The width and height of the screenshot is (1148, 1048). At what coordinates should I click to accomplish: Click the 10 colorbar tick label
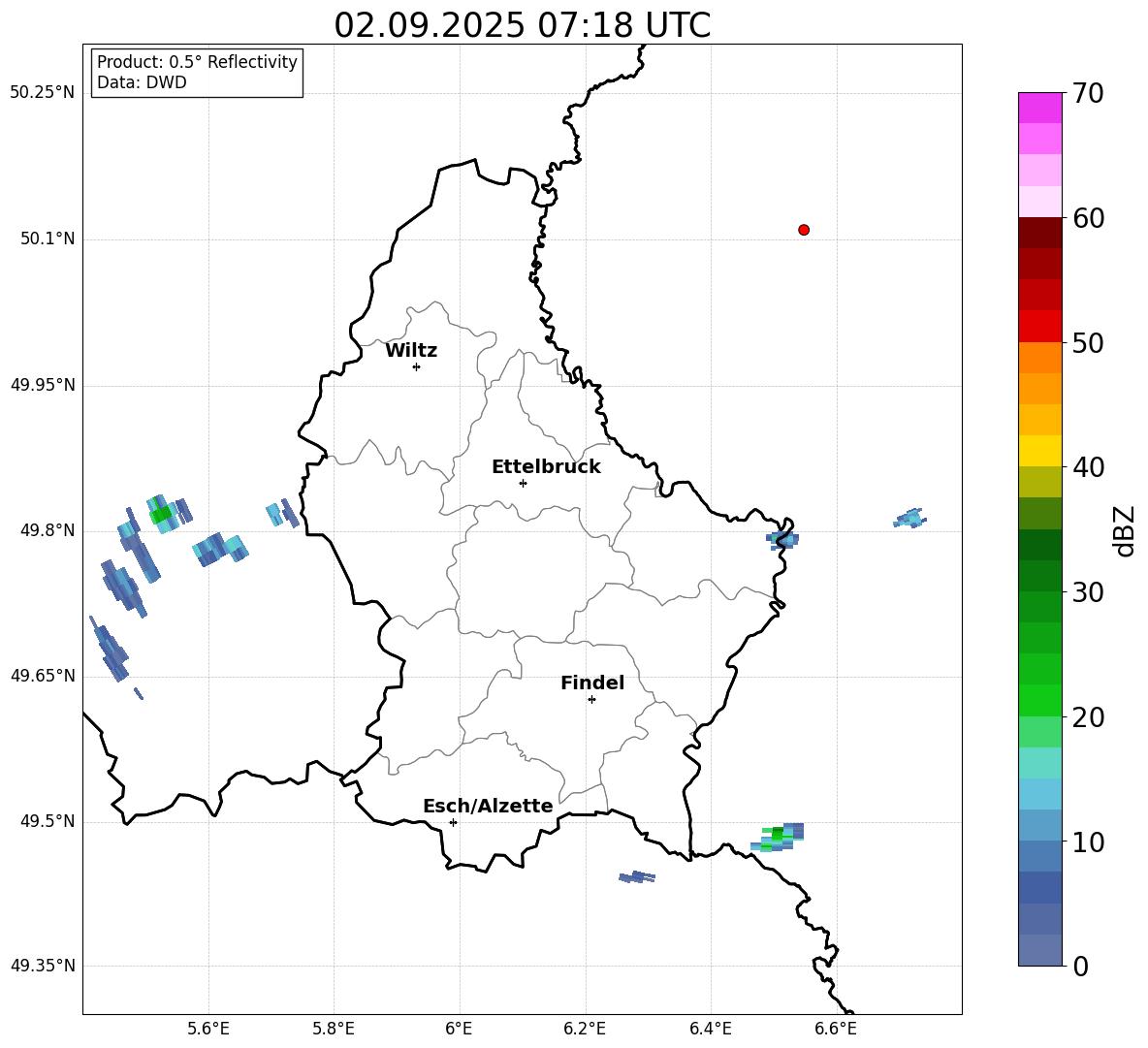pos(1088,842)
